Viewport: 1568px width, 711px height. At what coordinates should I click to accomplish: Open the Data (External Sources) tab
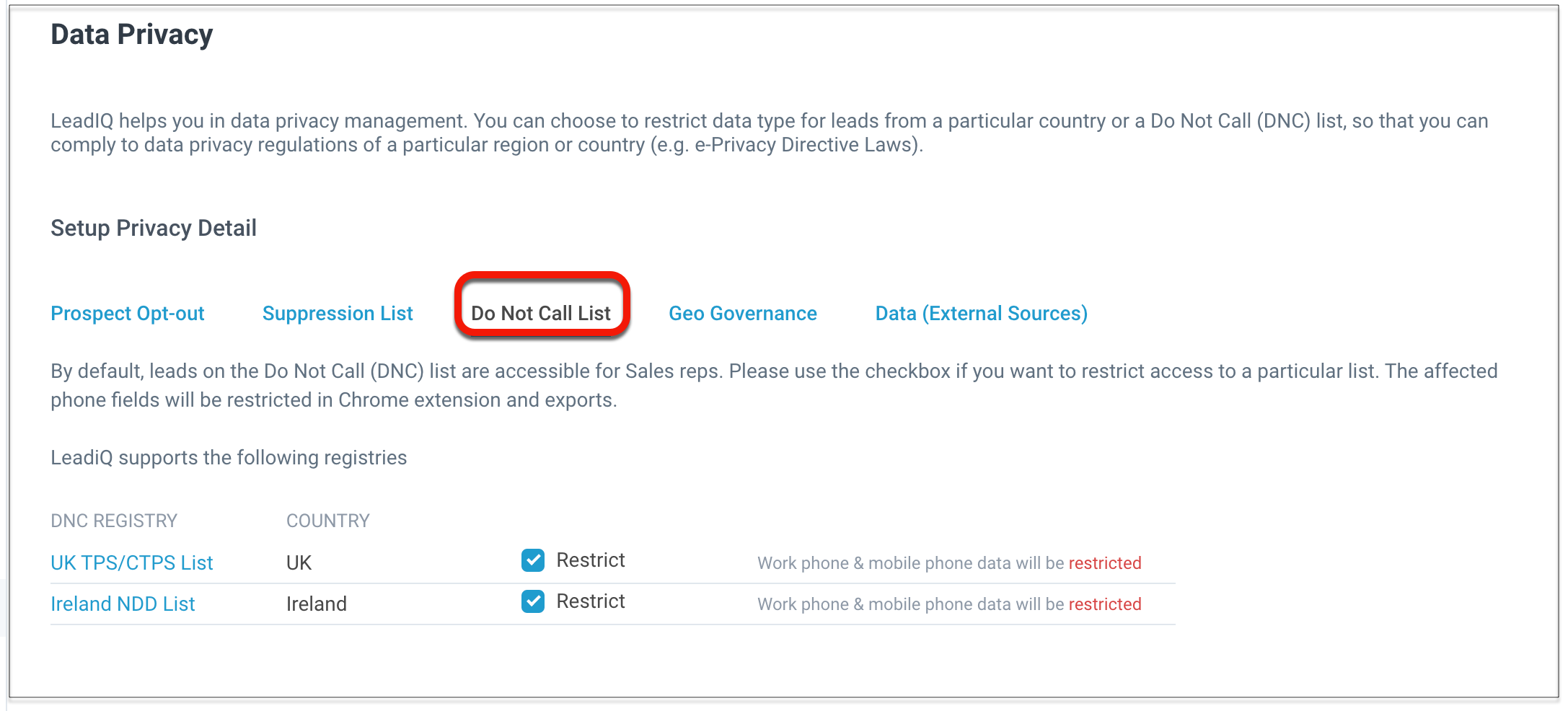pos(981,314)
